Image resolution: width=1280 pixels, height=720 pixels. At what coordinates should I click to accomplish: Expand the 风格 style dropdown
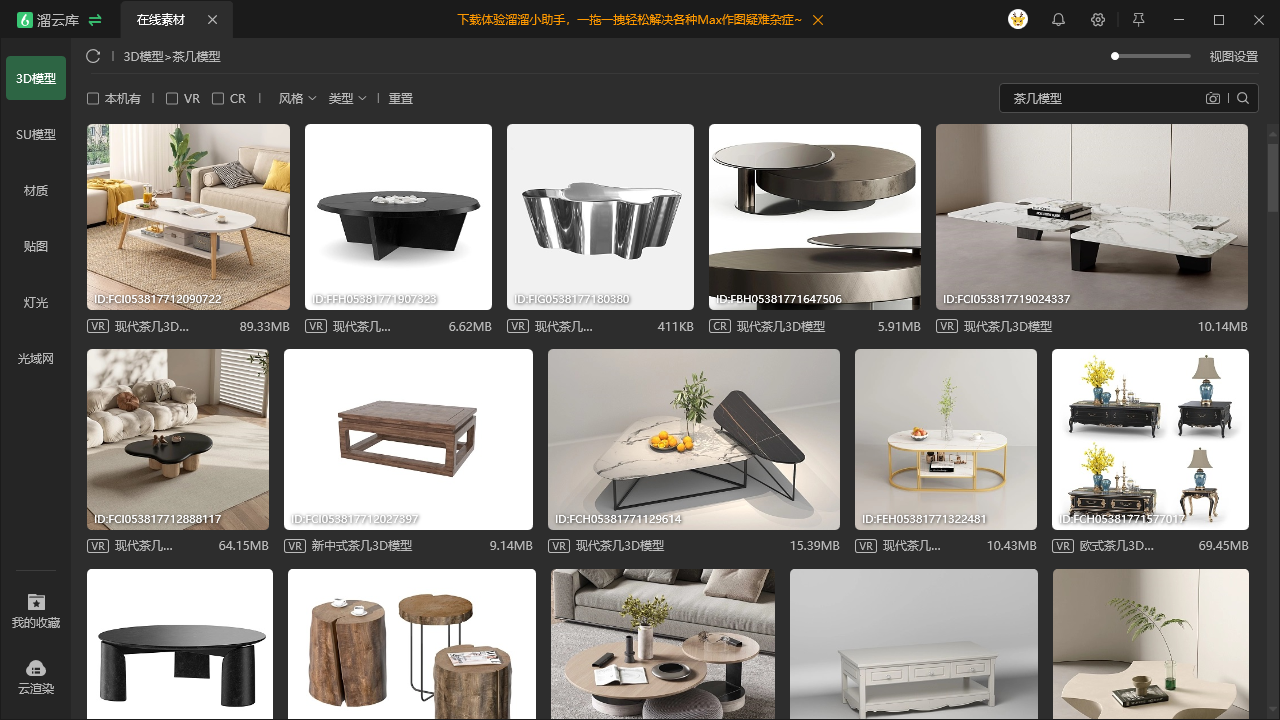pyautogui.click(x=297, y=99)
